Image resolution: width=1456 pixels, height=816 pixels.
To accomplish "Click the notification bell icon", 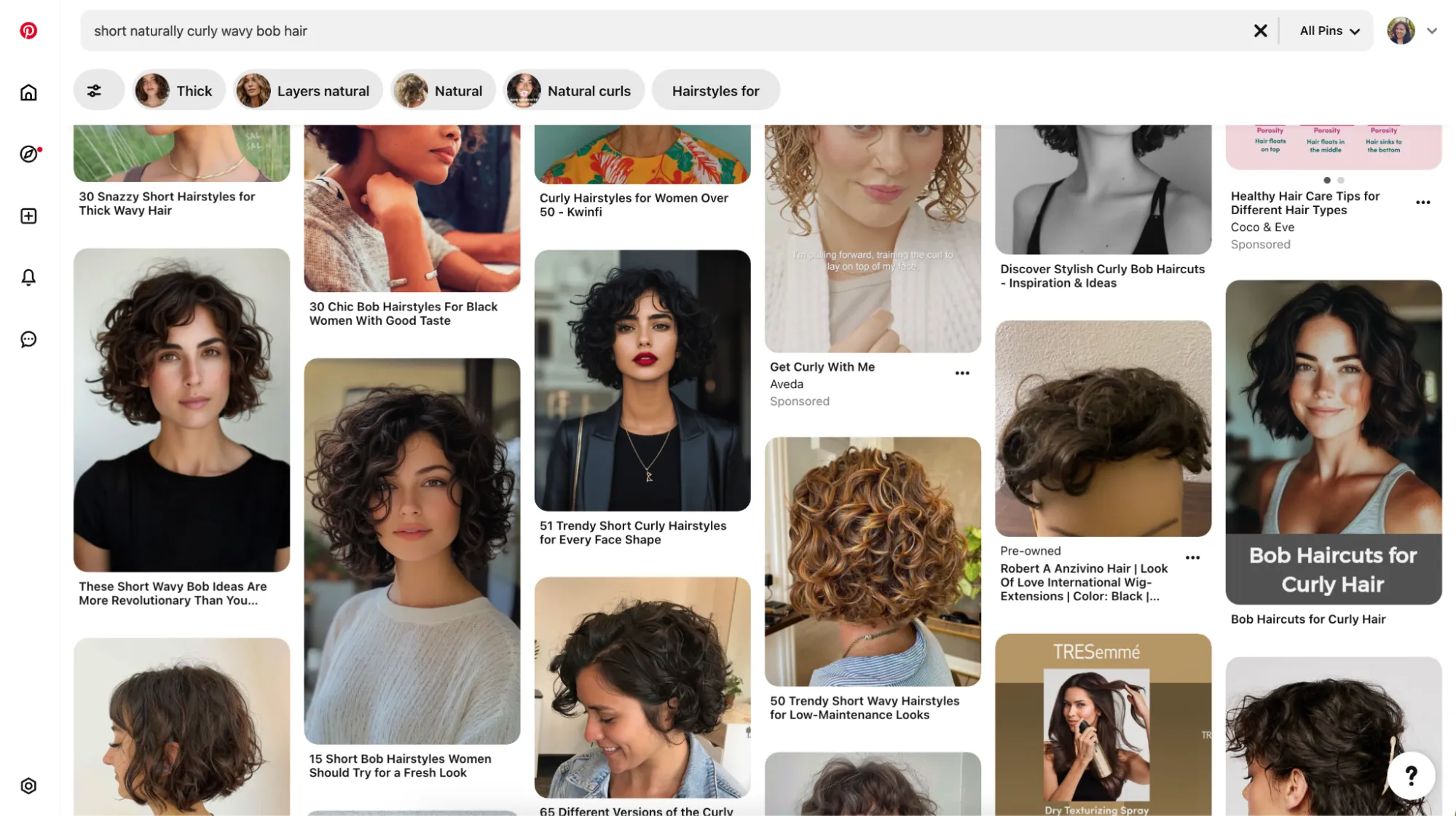I will [x=28, y=277].
